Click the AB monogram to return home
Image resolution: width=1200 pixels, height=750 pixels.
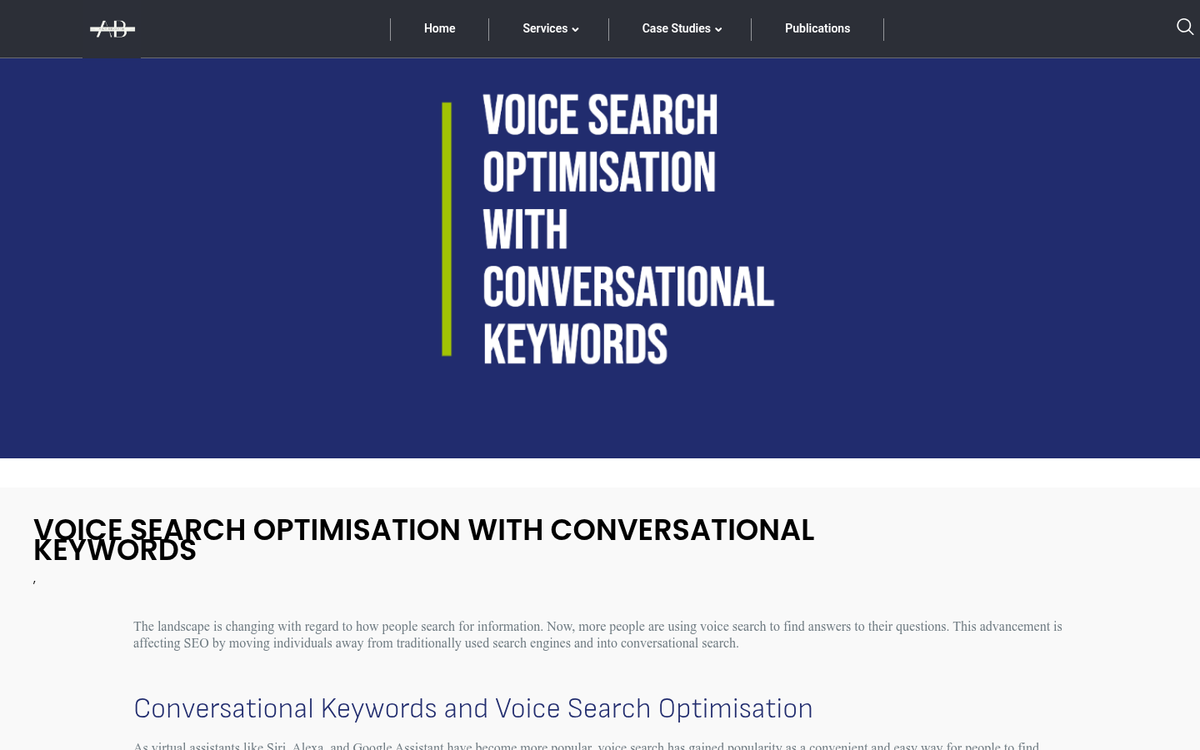[x=111, y=29]
